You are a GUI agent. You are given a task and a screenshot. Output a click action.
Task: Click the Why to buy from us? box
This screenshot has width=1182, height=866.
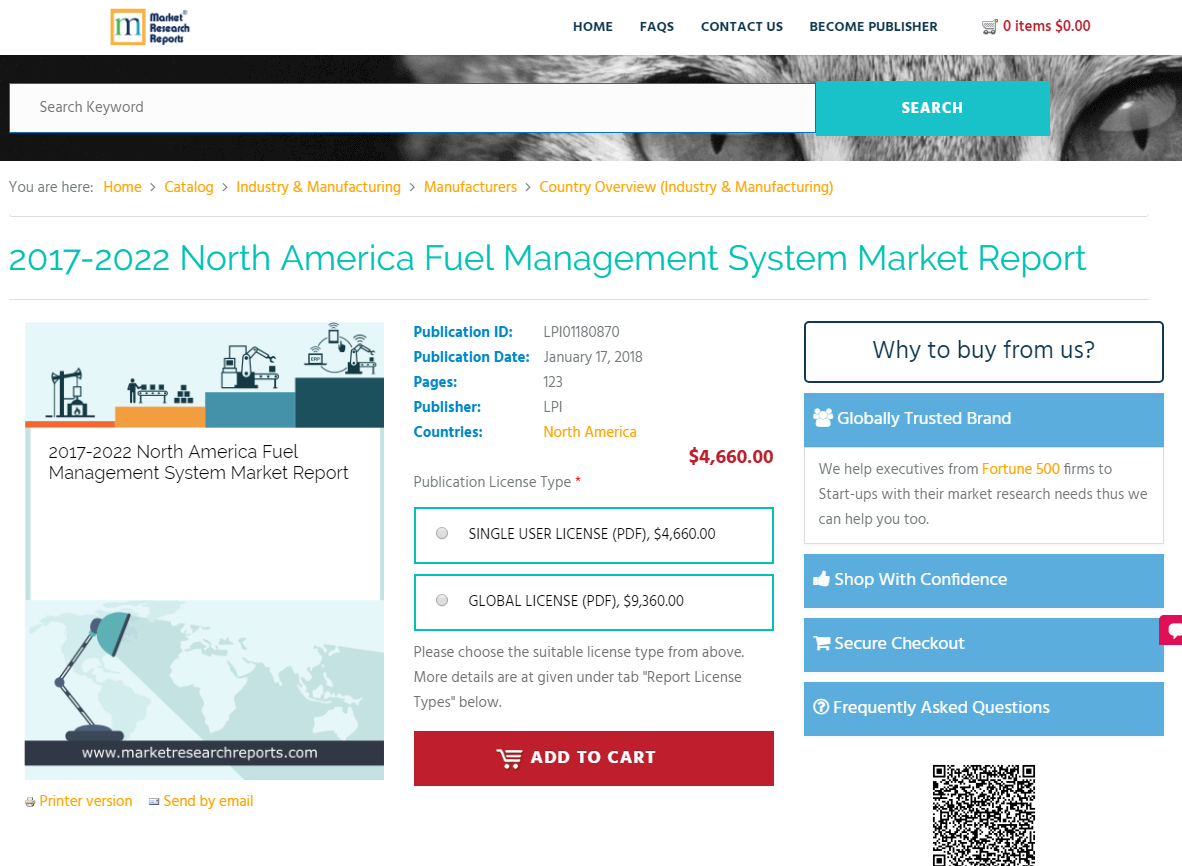[x=984, y=352]
